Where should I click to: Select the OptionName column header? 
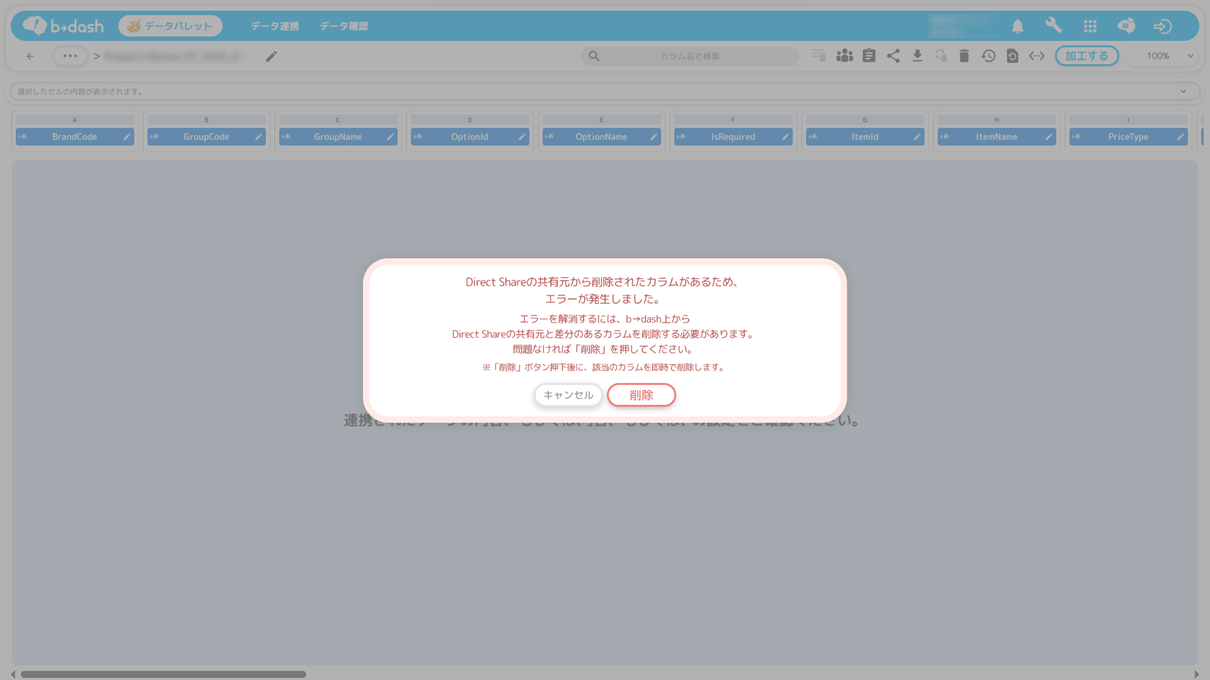coord(601,137)
